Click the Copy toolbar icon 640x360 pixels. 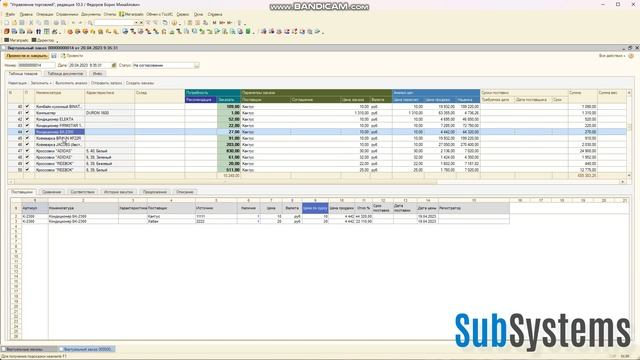click(39, 22)
